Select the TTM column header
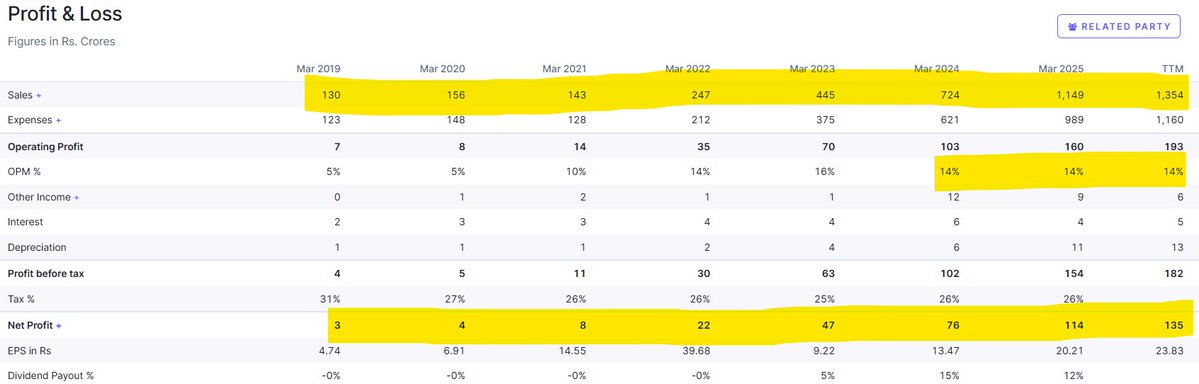The image size is (1199, 384). tap(1173, 69)
